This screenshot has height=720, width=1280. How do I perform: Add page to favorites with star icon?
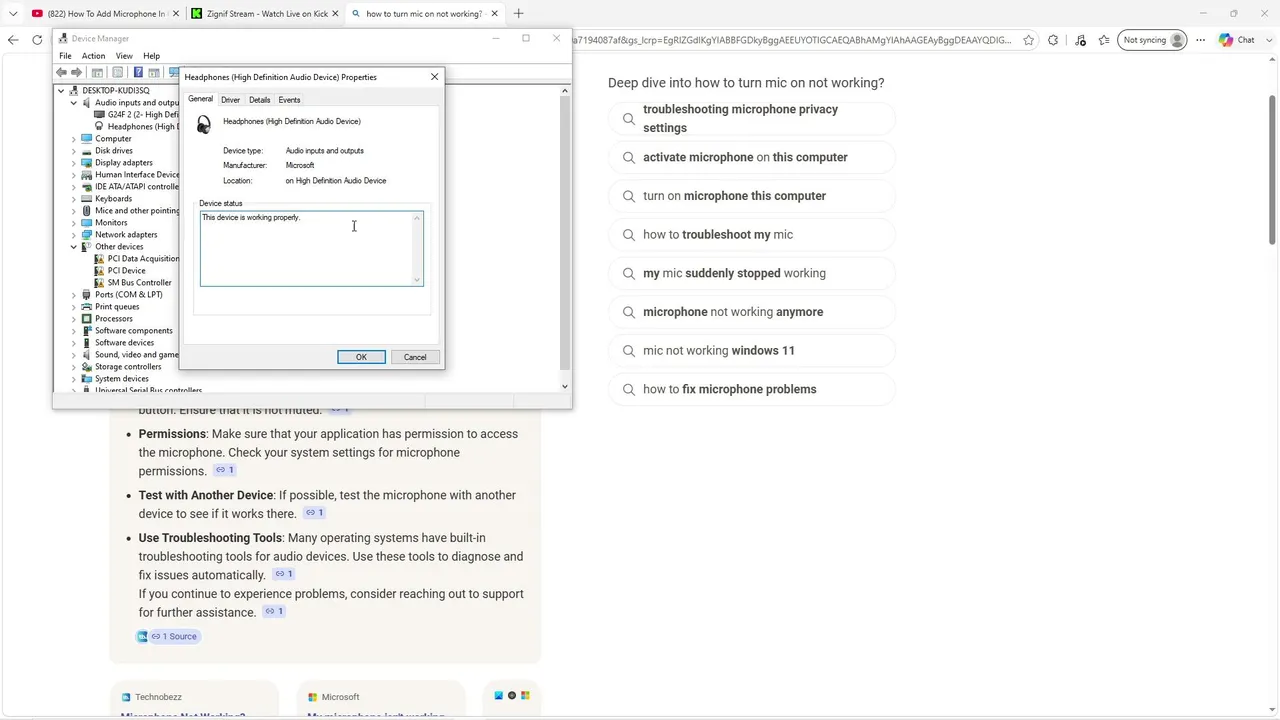(x=1028, y=40)
